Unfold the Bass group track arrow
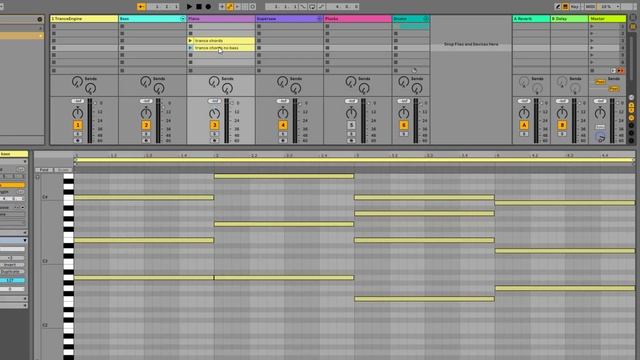640x360 pixels. pyautogui.click(x=182, y=19)
